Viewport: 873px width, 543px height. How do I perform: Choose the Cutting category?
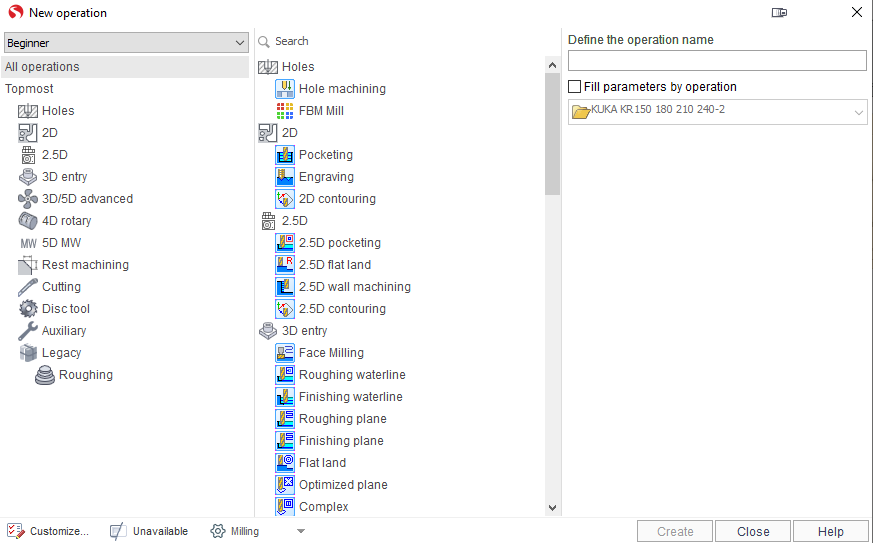[x=50, y=287]
